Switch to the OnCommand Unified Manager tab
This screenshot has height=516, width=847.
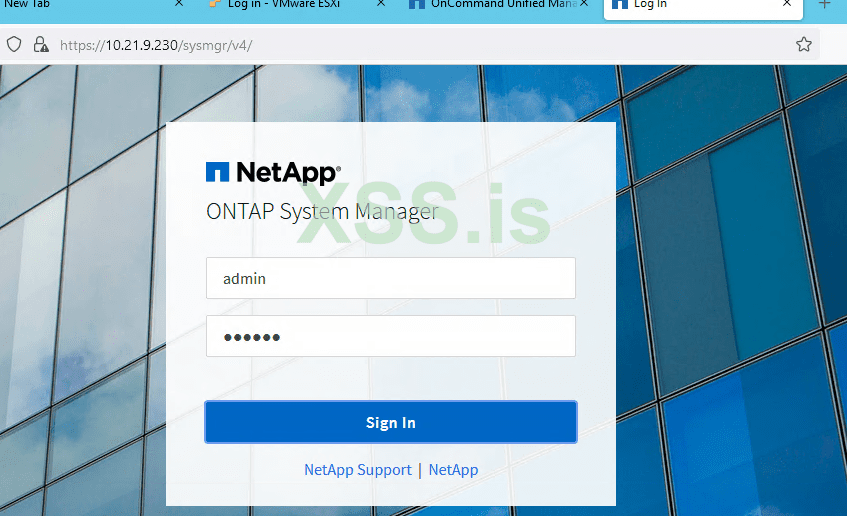[503, 4]
